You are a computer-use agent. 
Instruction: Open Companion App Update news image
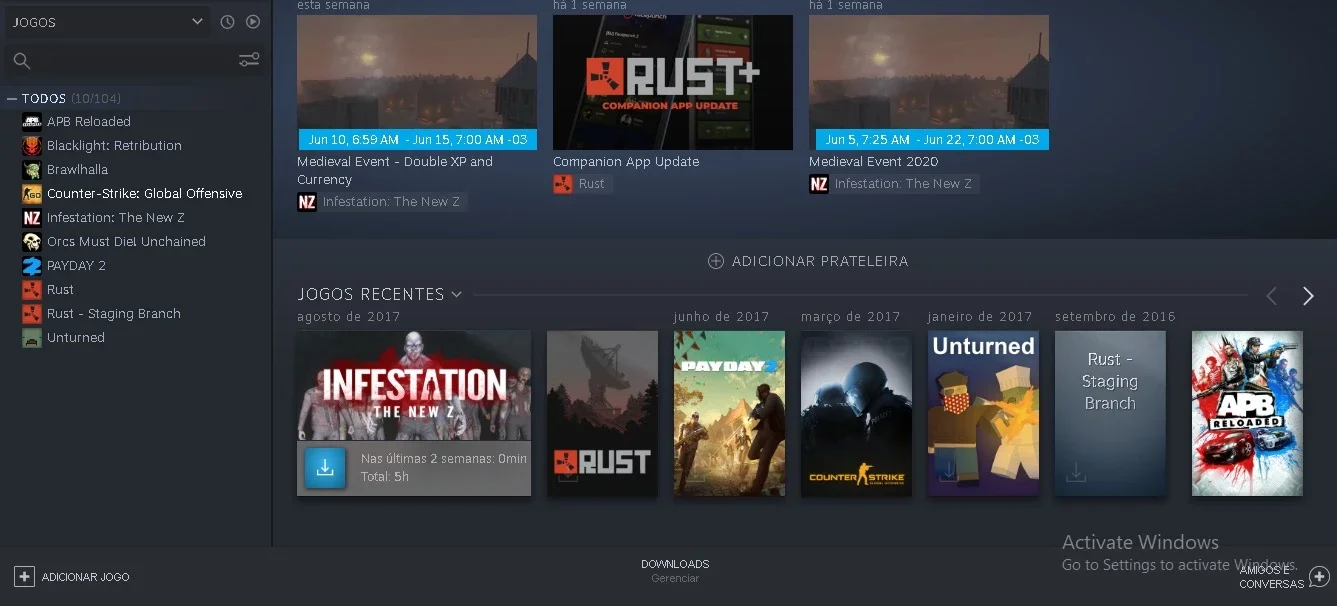673,82
